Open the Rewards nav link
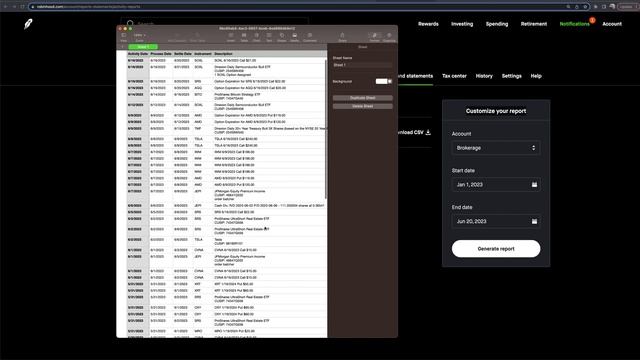Image resolution: width=640 pixels, height=360 pixels. 428,24
